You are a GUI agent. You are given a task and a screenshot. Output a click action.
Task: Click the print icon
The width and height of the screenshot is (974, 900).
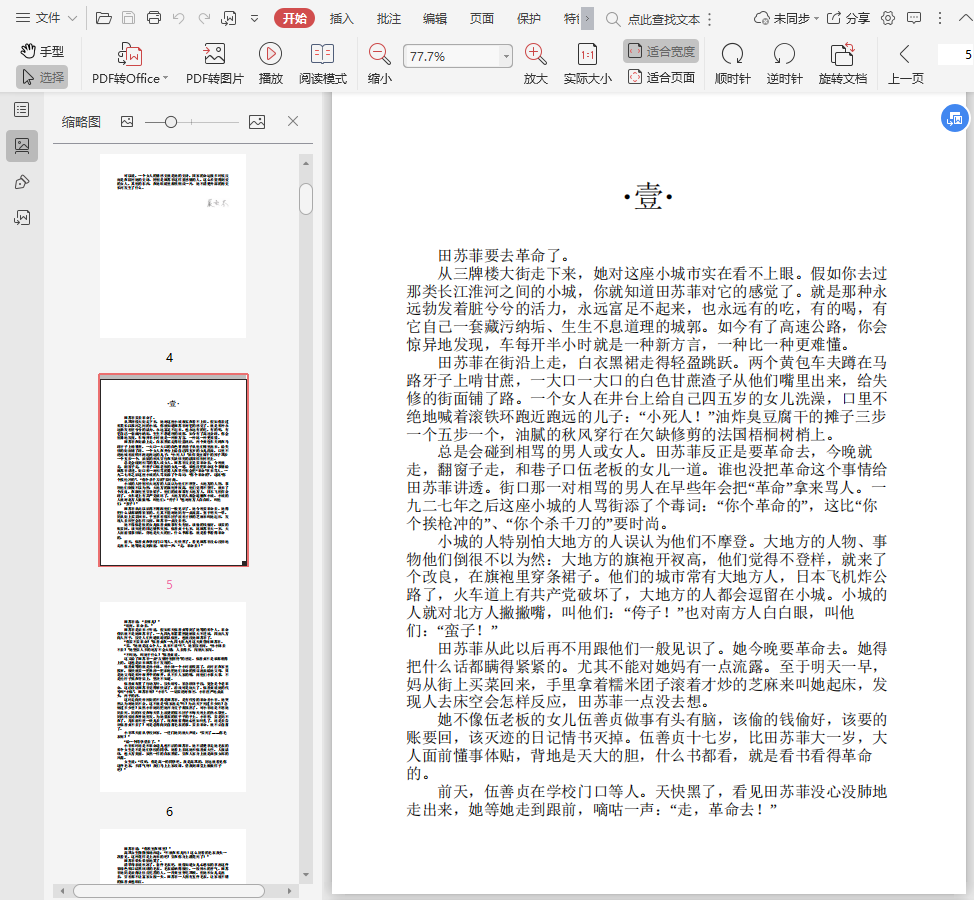[x=153, y=18]
